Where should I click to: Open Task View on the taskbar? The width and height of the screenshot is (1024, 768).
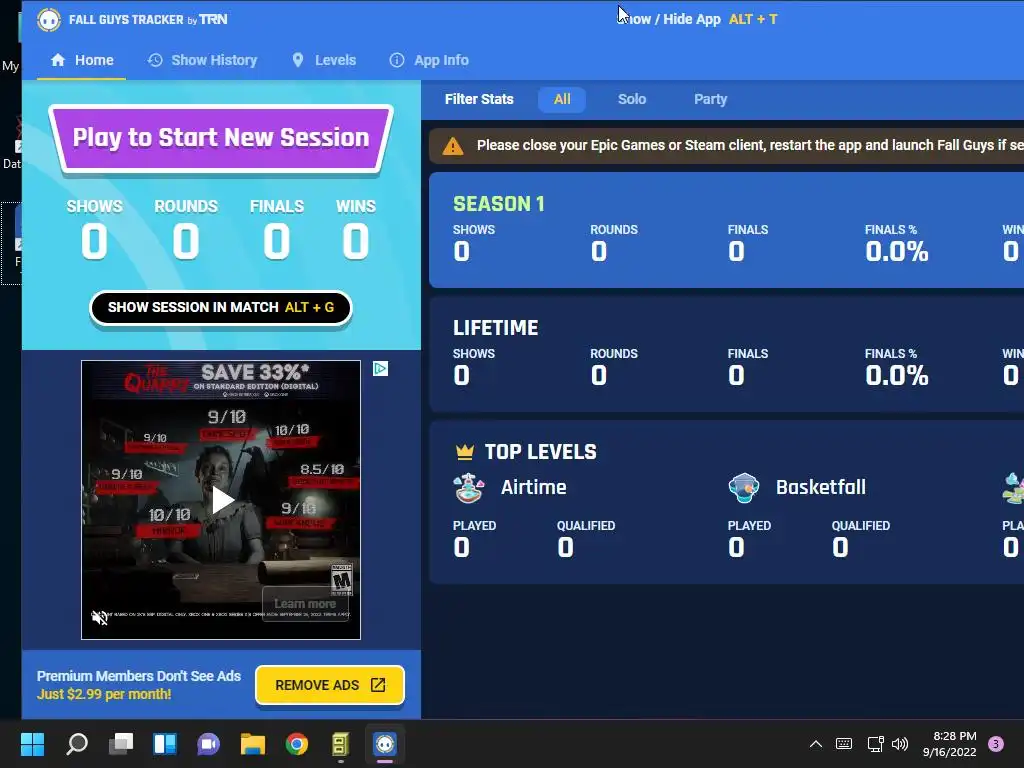[x=121, y=744]
